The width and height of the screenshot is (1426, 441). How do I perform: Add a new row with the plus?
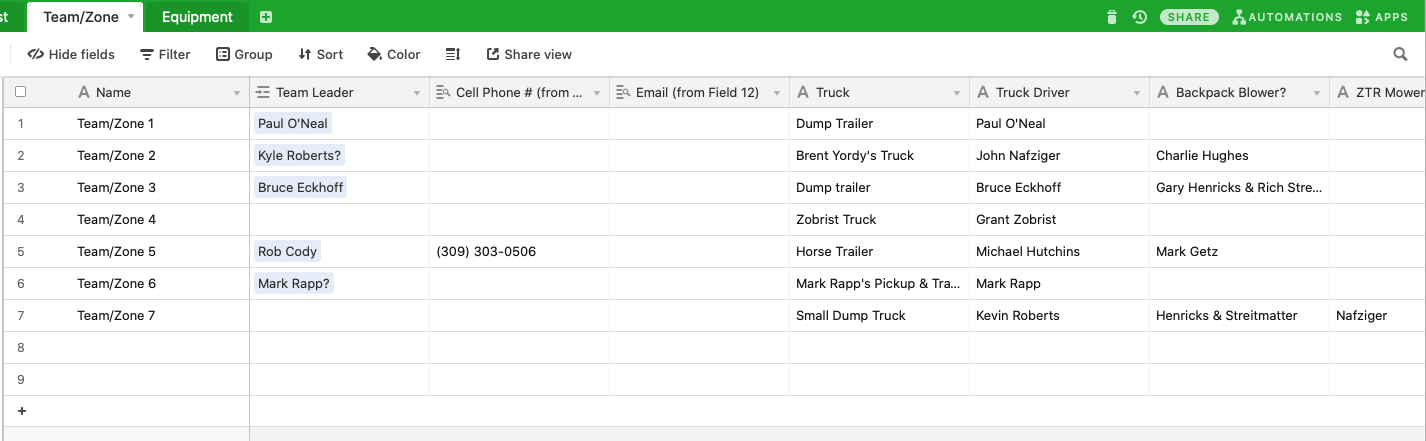coord(21,411)
